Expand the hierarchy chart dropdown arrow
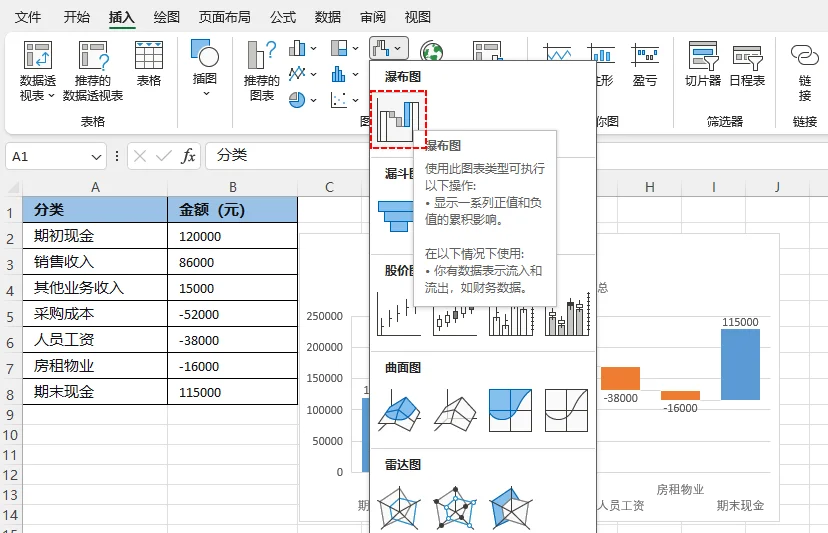 (355, 49)
